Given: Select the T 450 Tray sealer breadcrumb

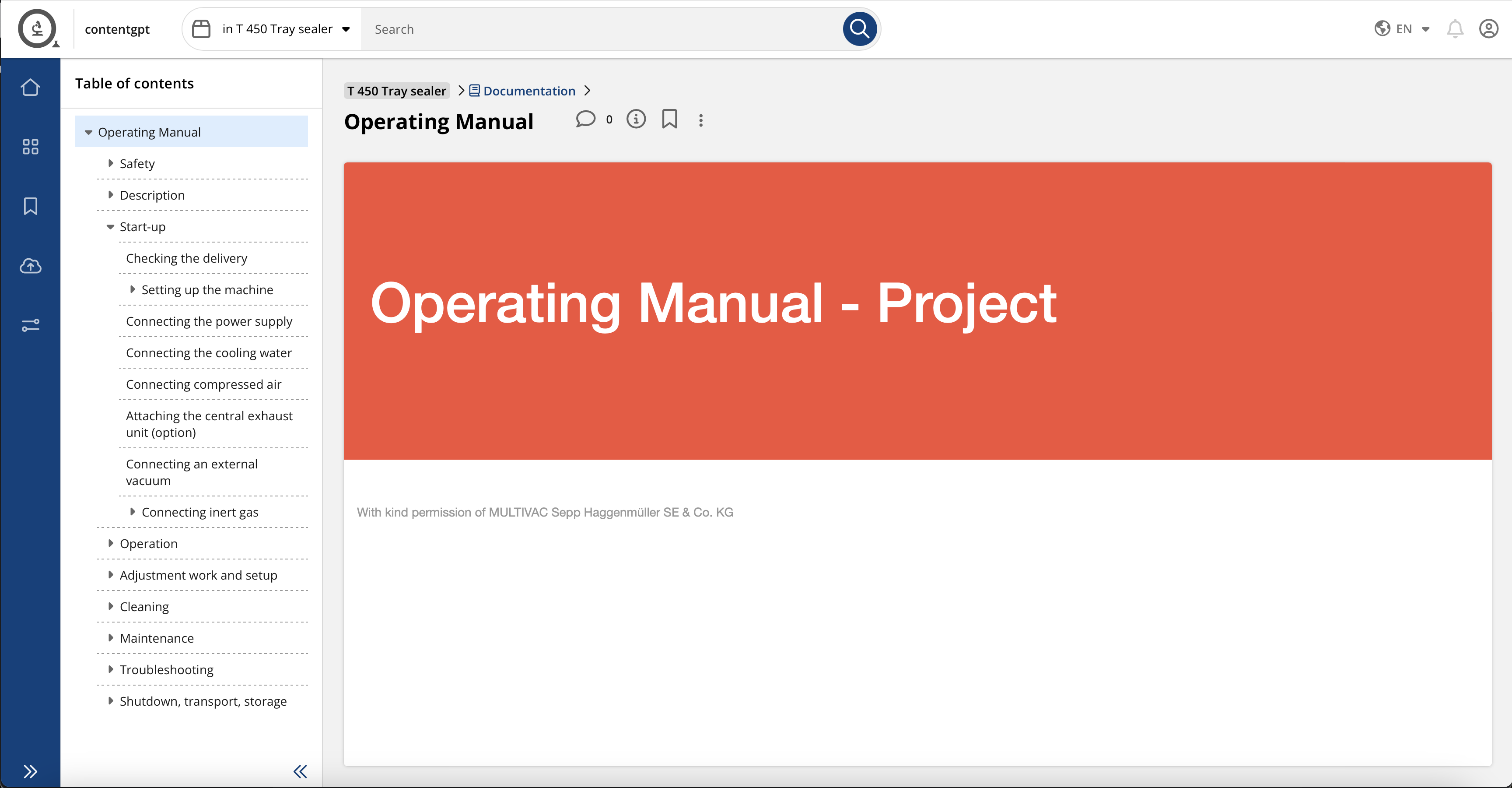Looking at the screenshot, I should click(x=397, y=90).
